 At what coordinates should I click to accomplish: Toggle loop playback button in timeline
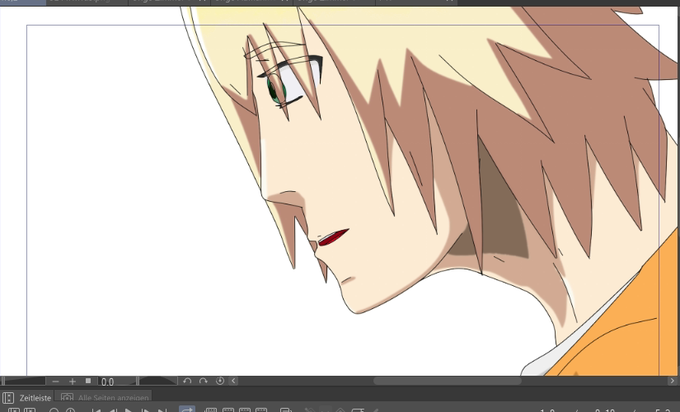point(187,409)
